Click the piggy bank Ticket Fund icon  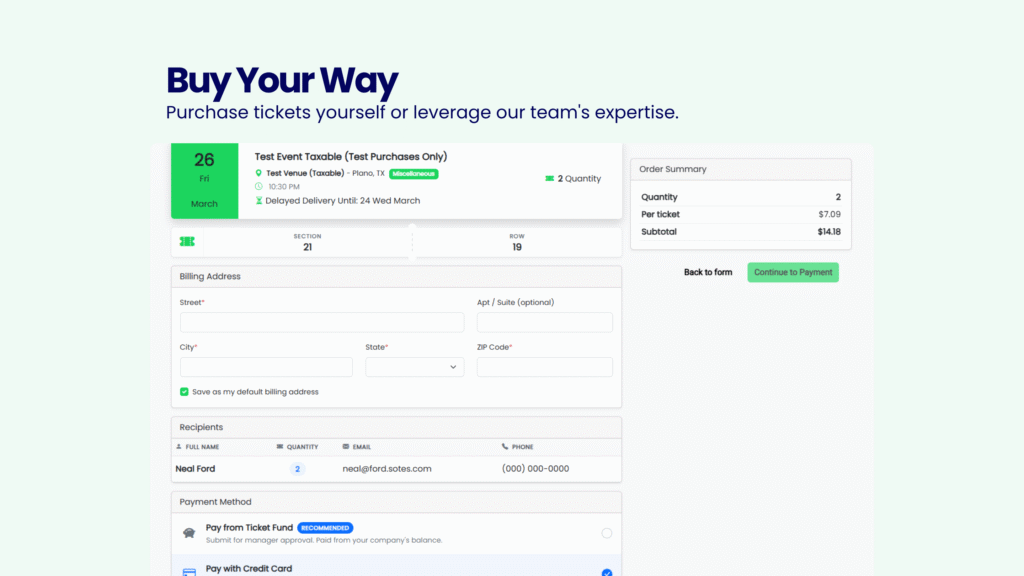(189, 533)
